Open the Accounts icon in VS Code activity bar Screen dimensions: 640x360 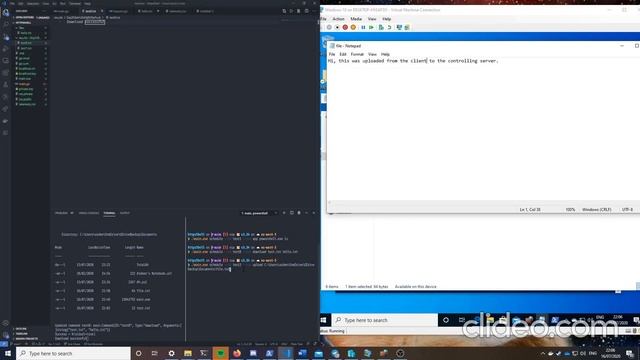click(x=5, y=323)
